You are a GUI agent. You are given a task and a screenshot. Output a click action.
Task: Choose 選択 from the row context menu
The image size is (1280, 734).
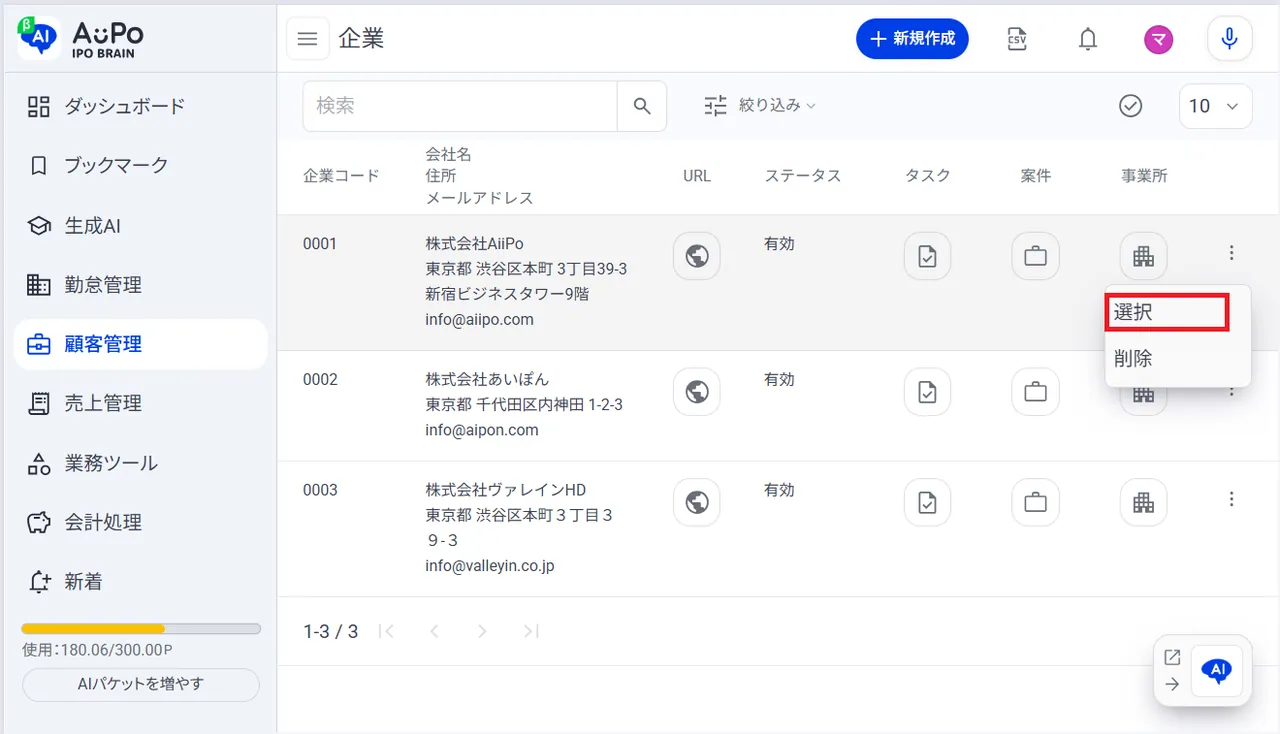point(1167,313)
